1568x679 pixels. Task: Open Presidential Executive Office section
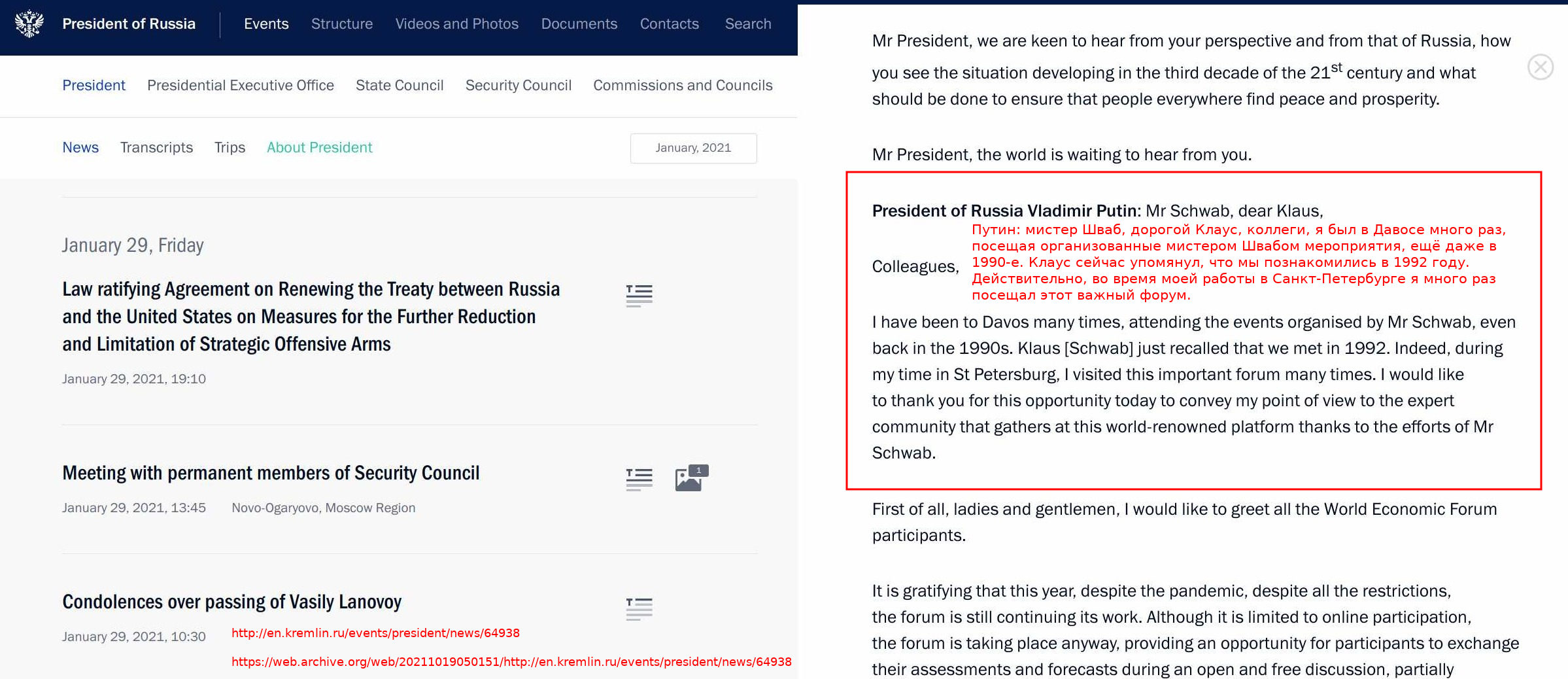pyautogui.click(x=241, y=86)
